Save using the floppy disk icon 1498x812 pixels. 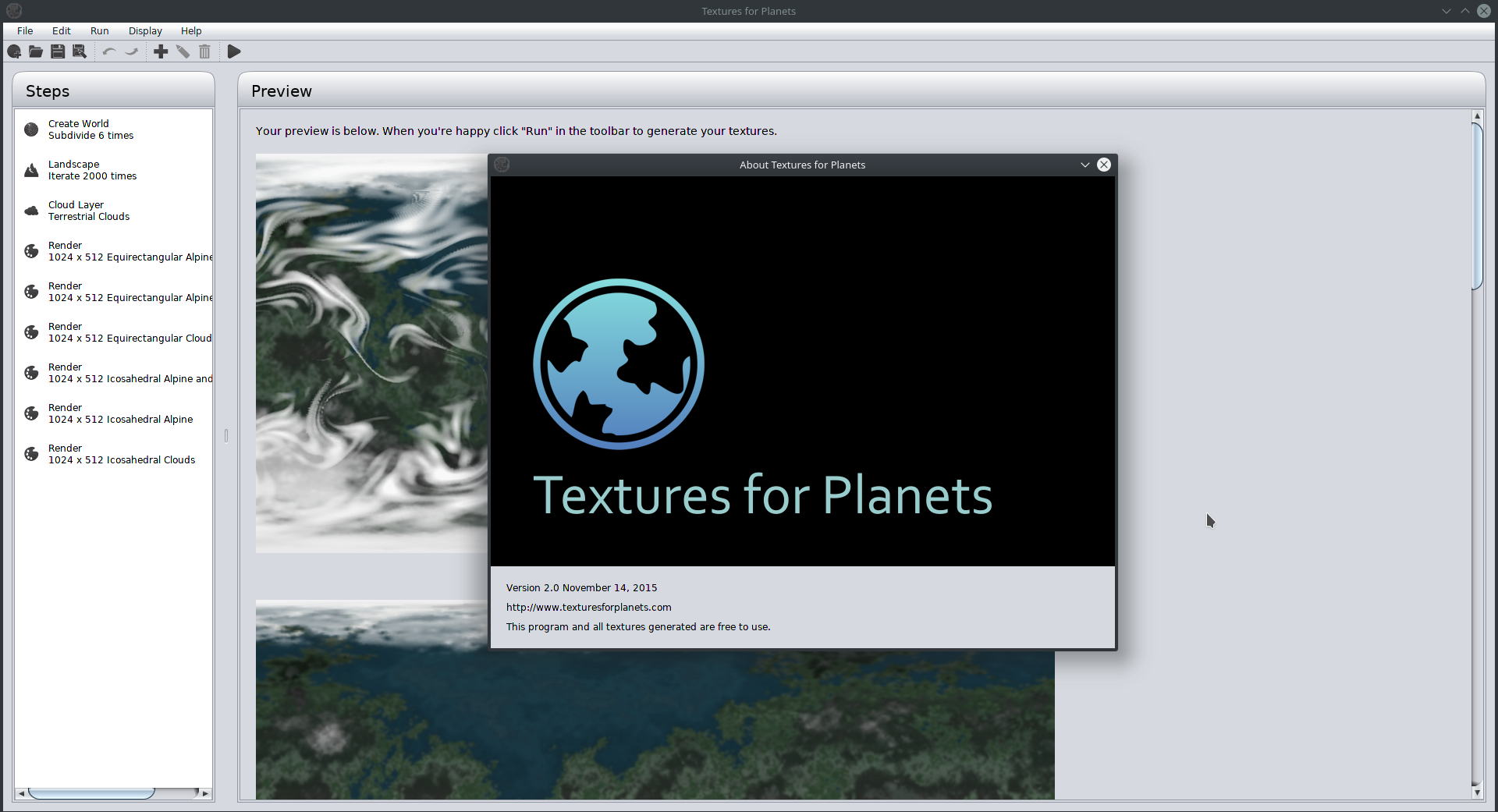(58, 51)
